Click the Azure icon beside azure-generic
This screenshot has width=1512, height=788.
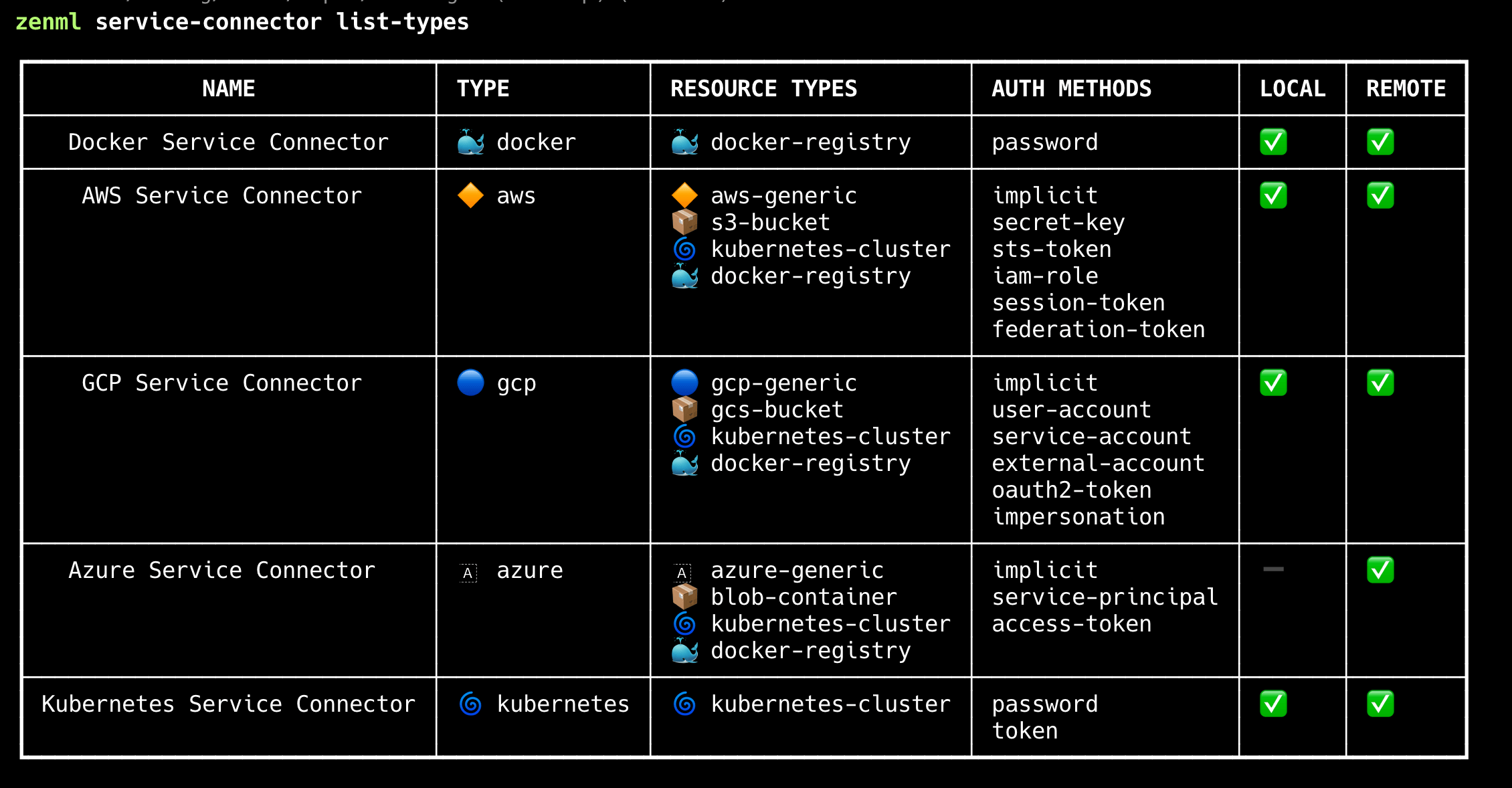coord(682,573)
